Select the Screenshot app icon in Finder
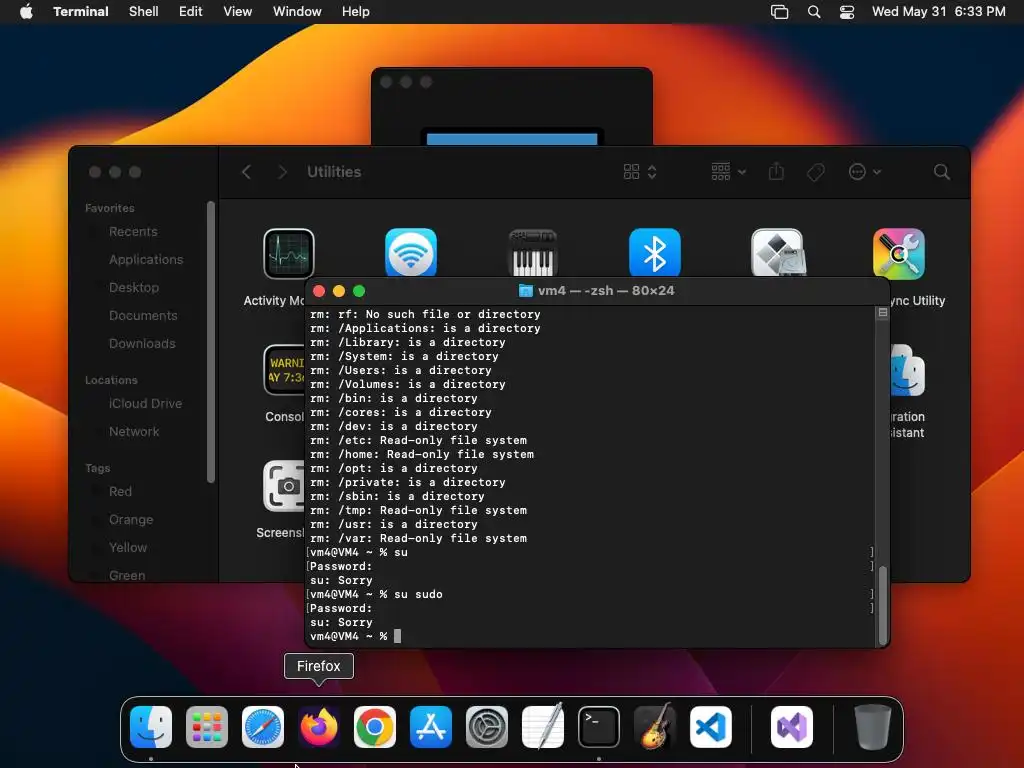Image resolution: width=1024 pixels, height=768 pixels. coord(285,486)
